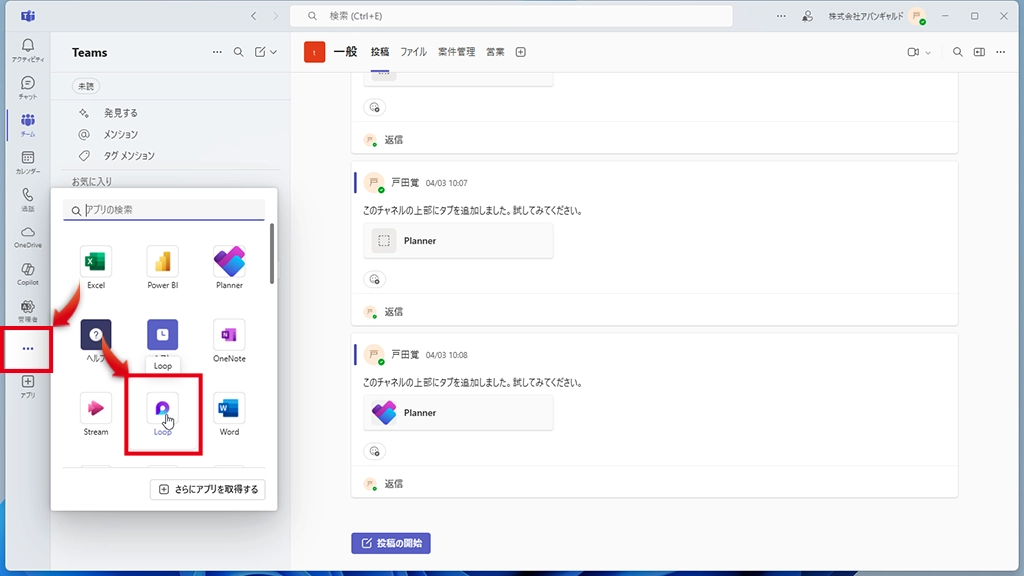1024x576 pixels.
Task: Expand the meet now dropdown chevron
Action: coord(927,52)
